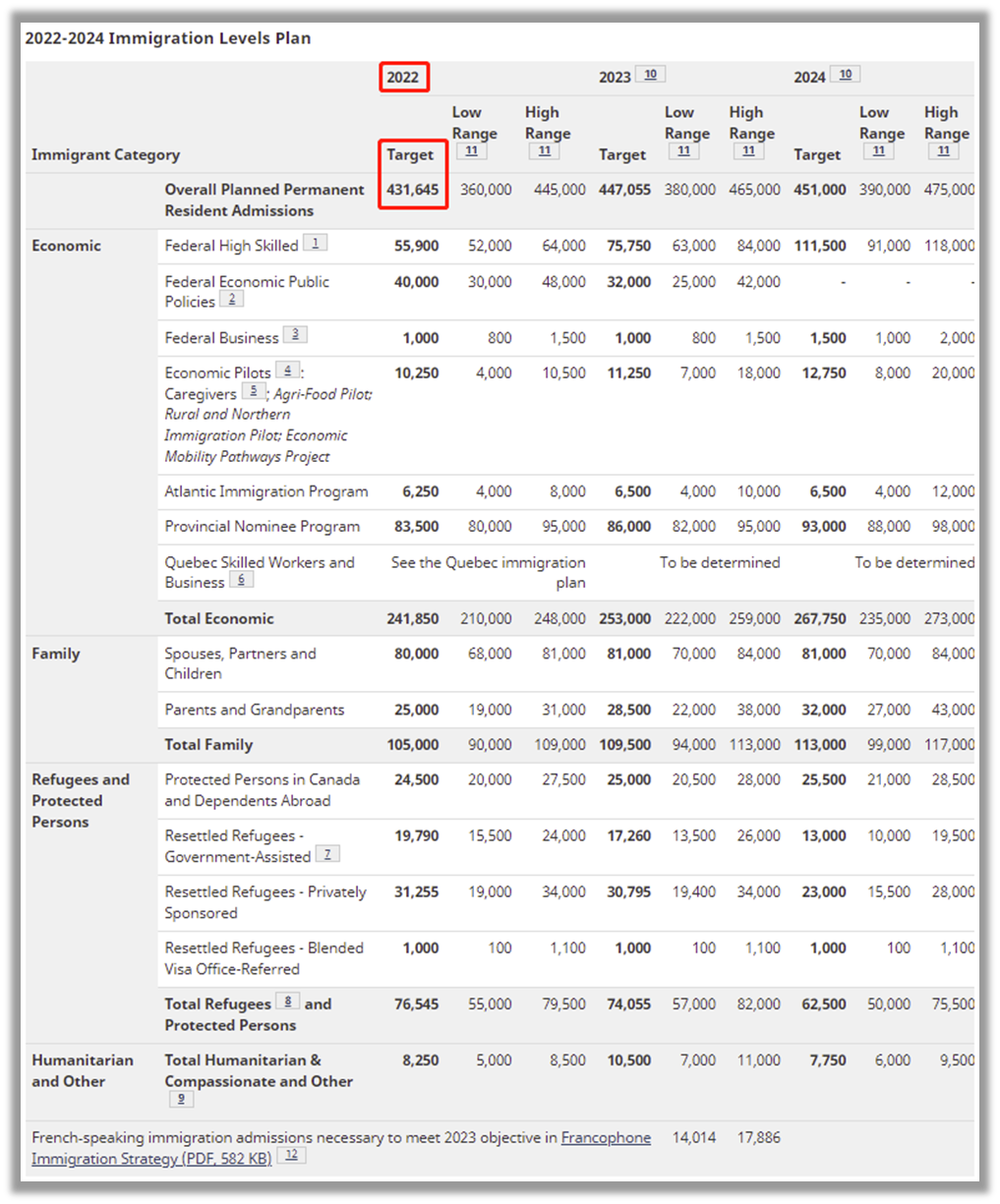This screenshot has width=1000, height=1204.
Task: Select the 12,750 Economic Pilots 2024 target
Action: 824,373
